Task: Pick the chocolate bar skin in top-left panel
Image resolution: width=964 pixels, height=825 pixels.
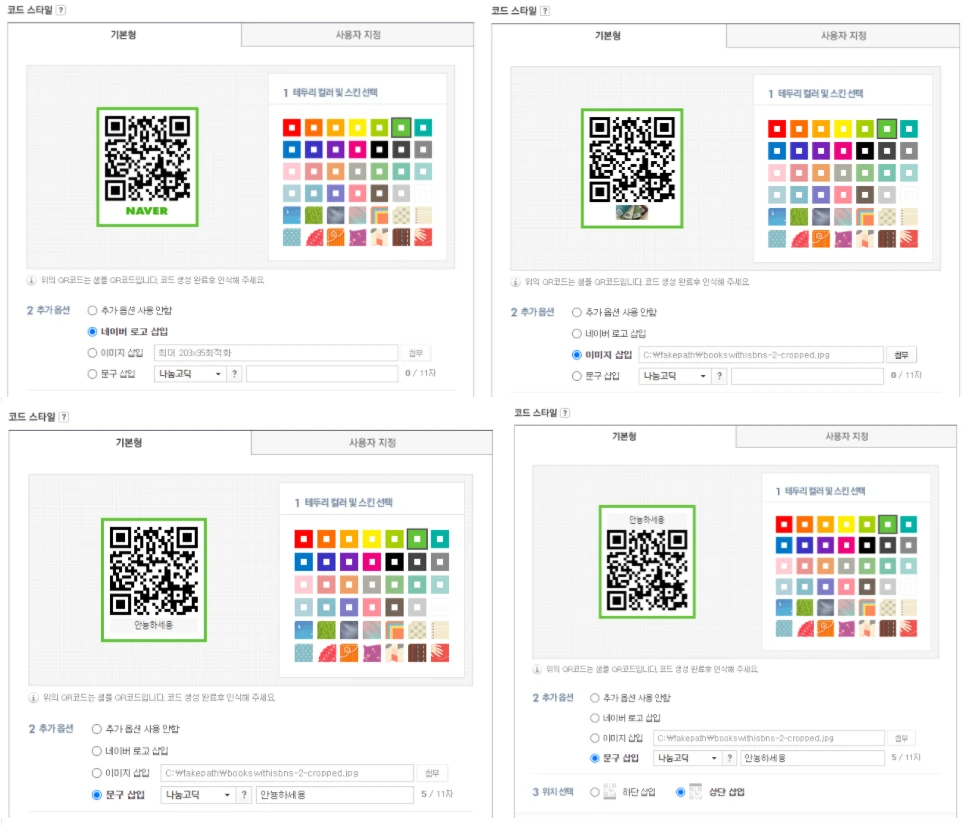Action: coord(401,237)
